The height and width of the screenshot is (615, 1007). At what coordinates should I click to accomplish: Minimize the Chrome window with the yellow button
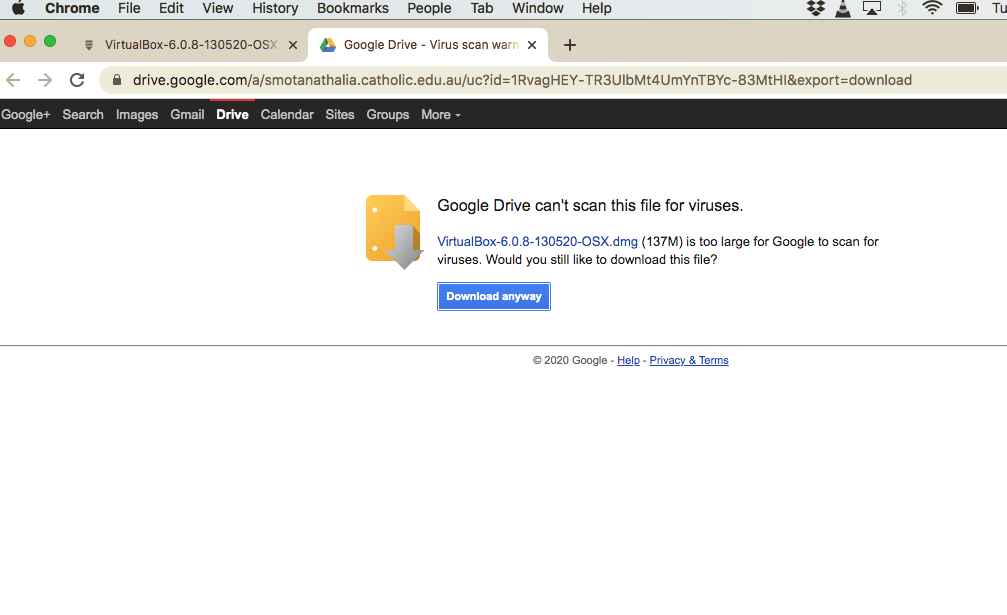point(30,42)
